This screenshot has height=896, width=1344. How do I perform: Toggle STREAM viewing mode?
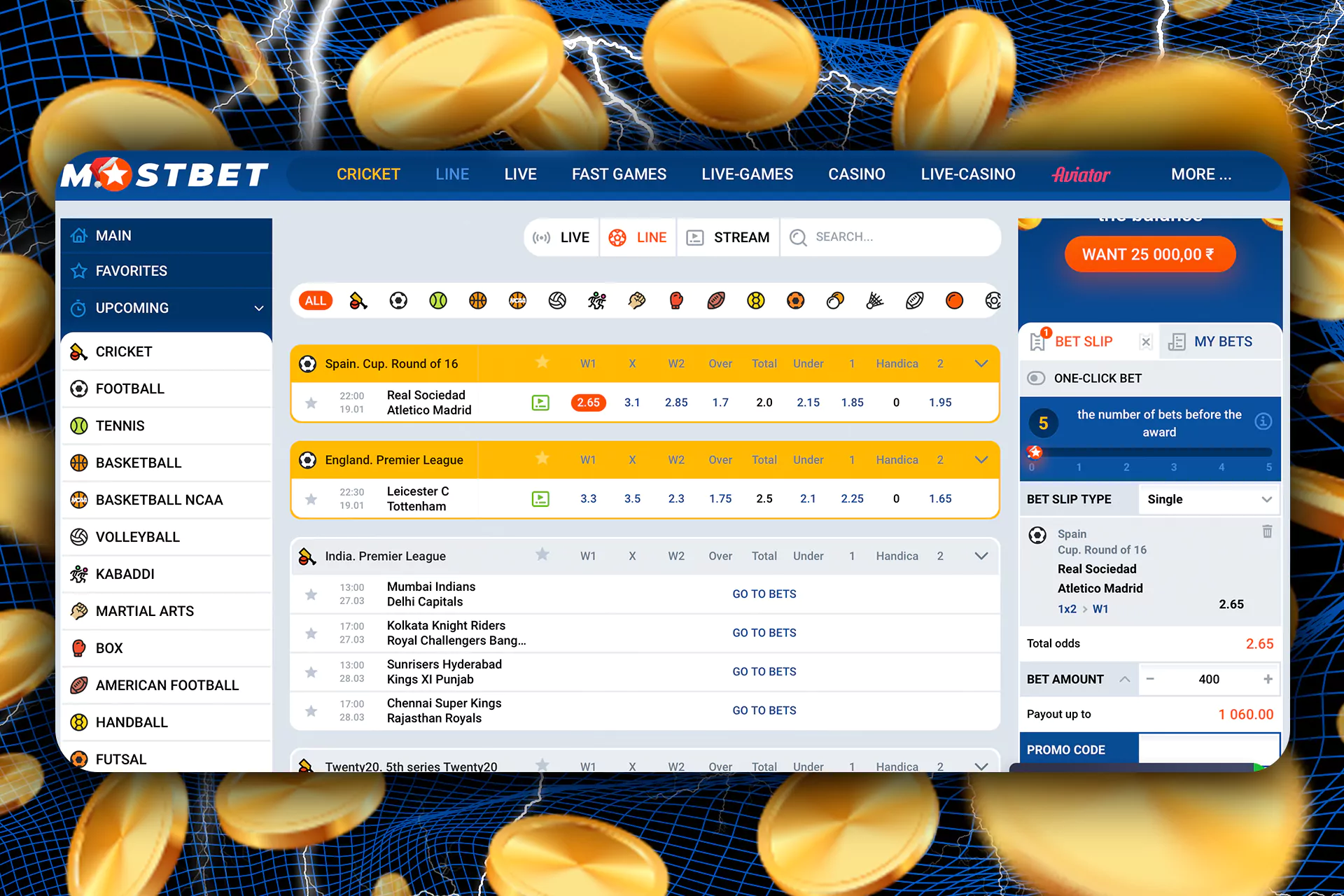727,237
